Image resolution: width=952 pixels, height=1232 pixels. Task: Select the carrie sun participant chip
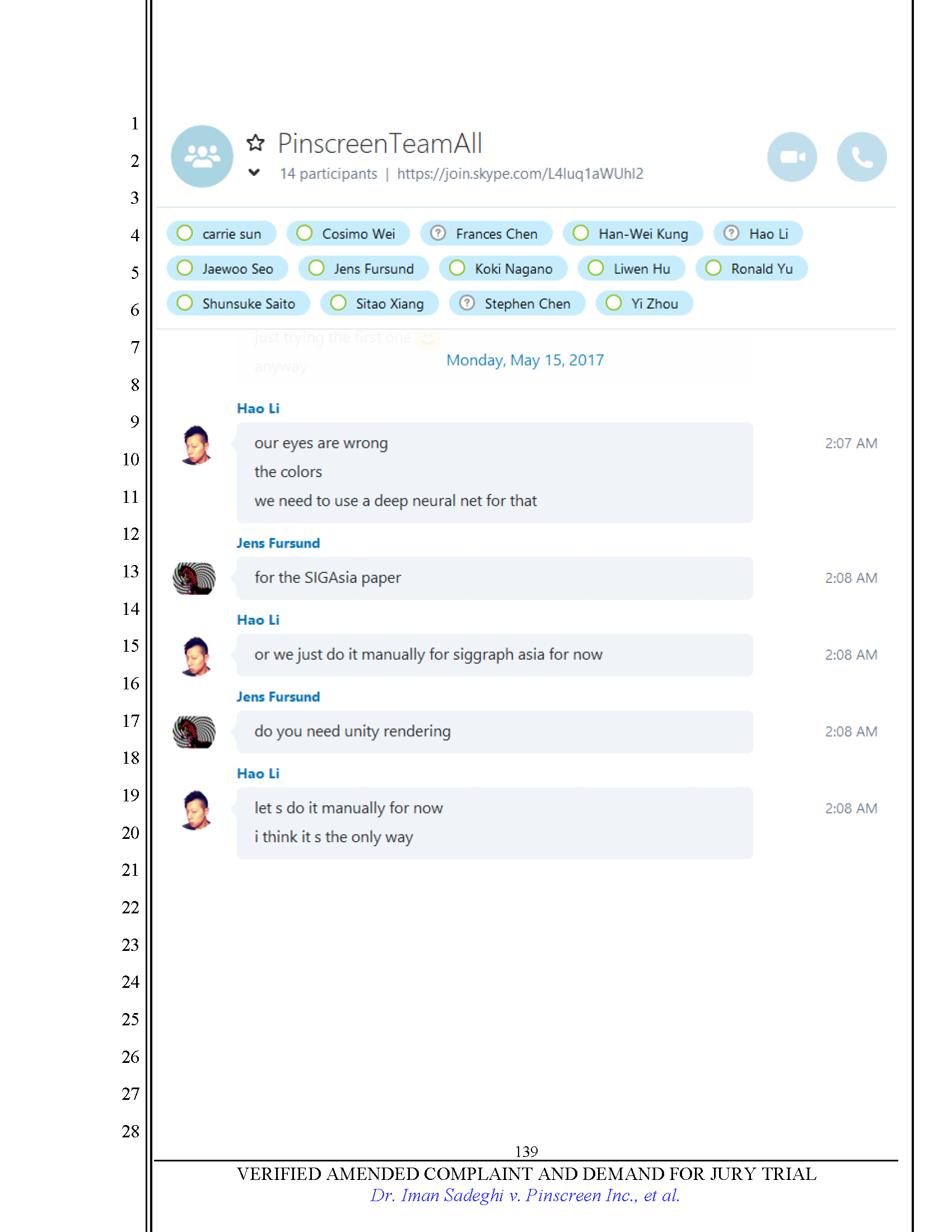[x=221, y=234]
